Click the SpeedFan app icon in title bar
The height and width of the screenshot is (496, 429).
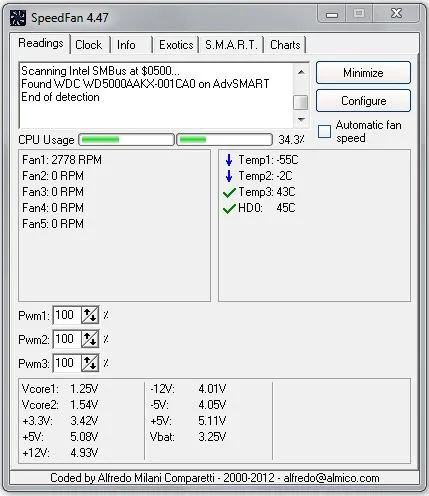pyautogui.click(x=18, y=18)
